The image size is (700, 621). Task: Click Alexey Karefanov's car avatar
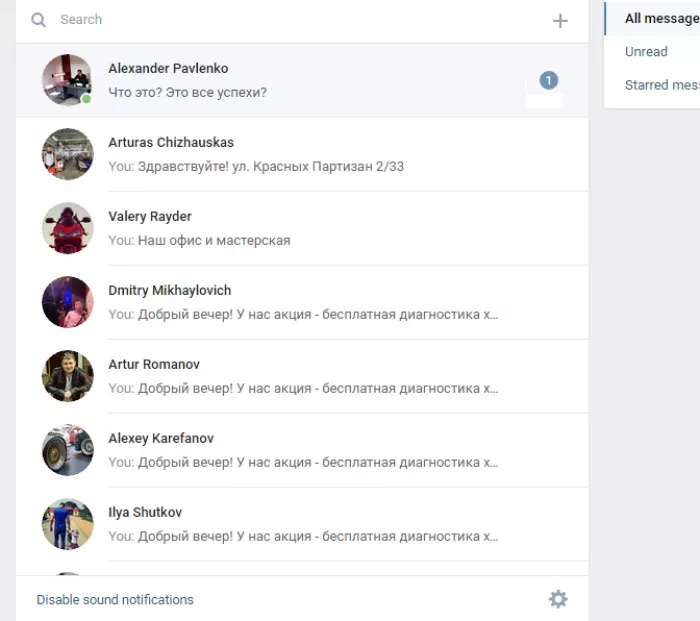[67, 450]
